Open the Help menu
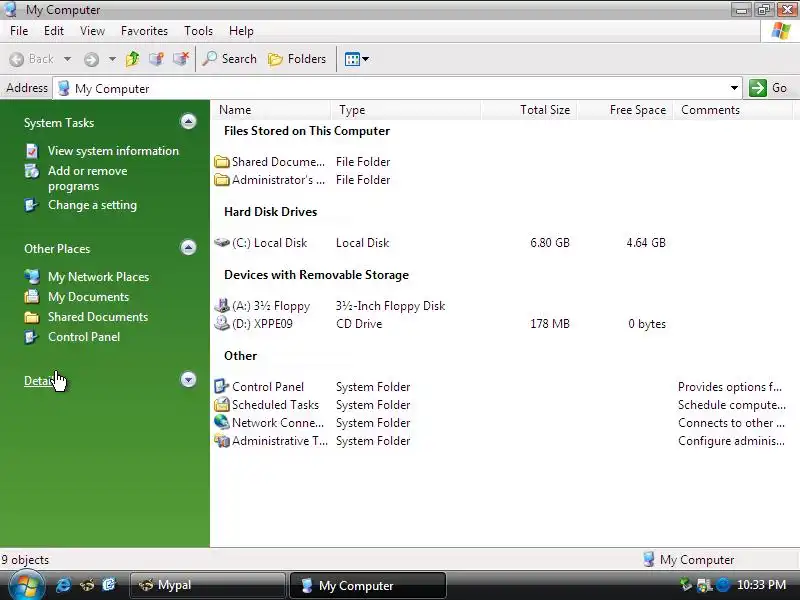Screen dimensions: 800x600 [x=241, y=31]
